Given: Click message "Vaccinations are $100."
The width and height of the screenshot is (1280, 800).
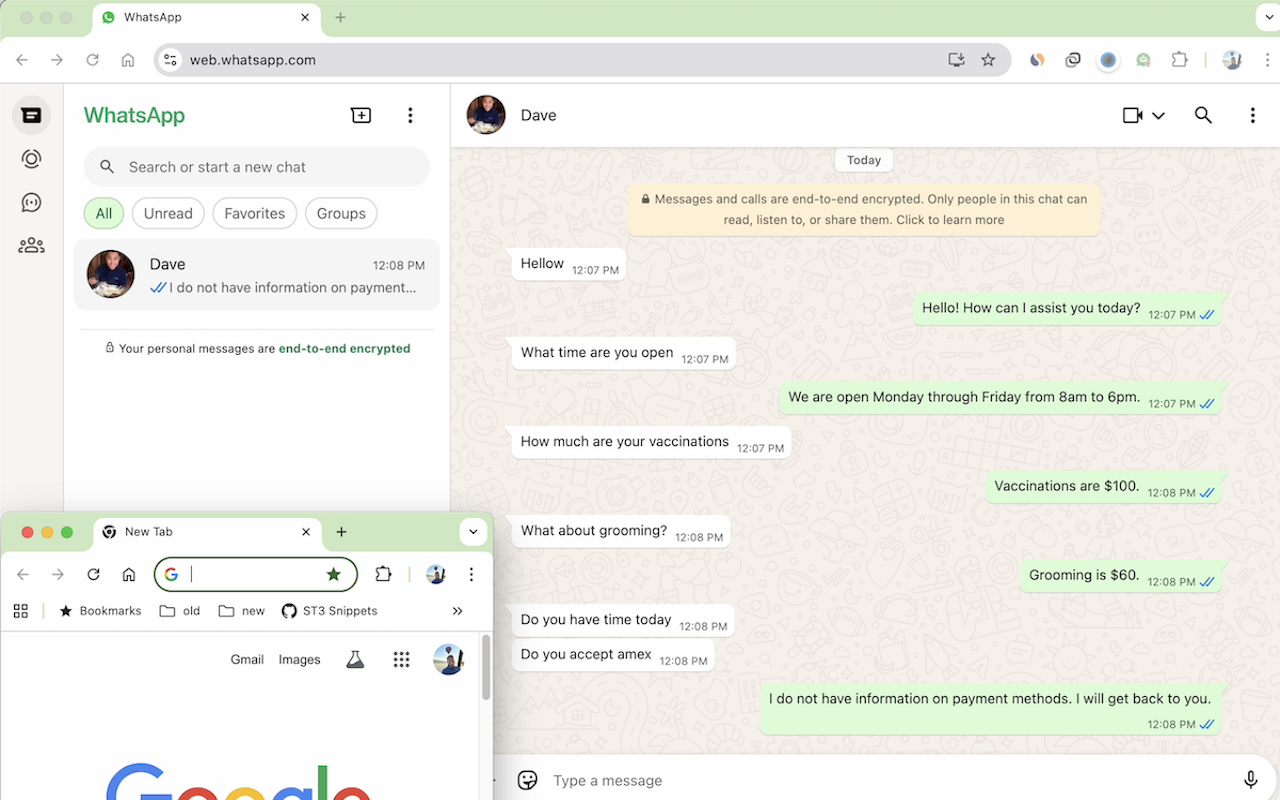Looking at the screenshot, I should point(1104,487).
